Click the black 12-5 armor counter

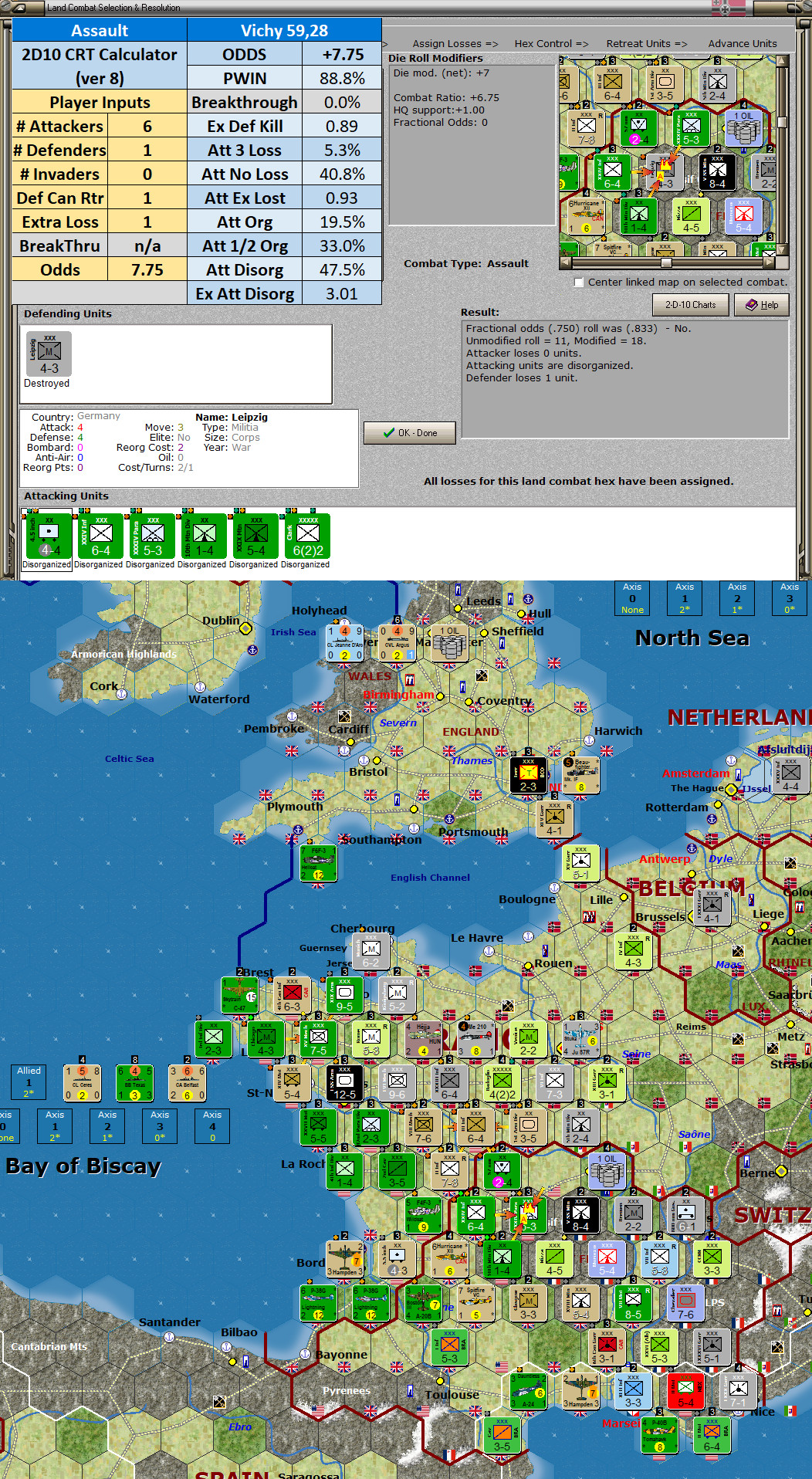pyautogui.click(x=344, y=1082)
